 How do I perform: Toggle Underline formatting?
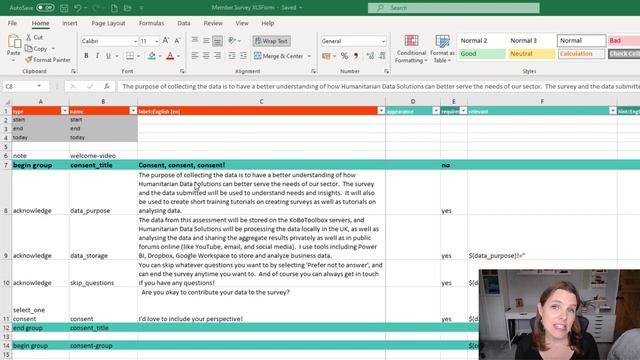click(108, 56)
